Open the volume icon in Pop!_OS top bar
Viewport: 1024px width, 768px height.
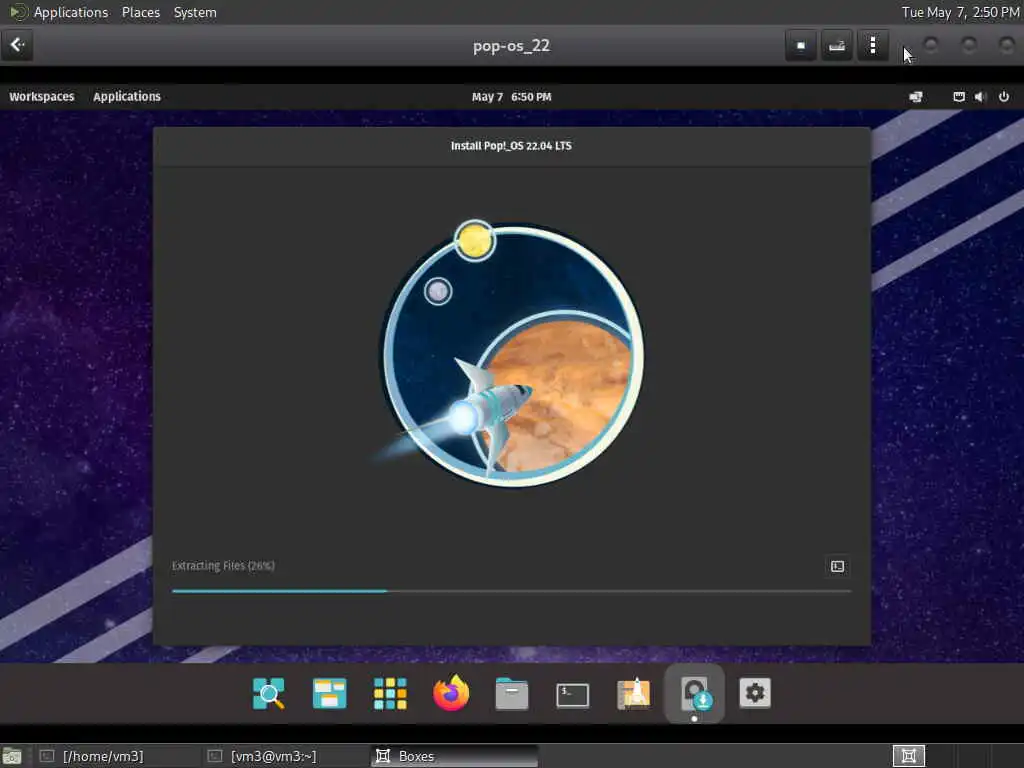(x=980, y=97)
